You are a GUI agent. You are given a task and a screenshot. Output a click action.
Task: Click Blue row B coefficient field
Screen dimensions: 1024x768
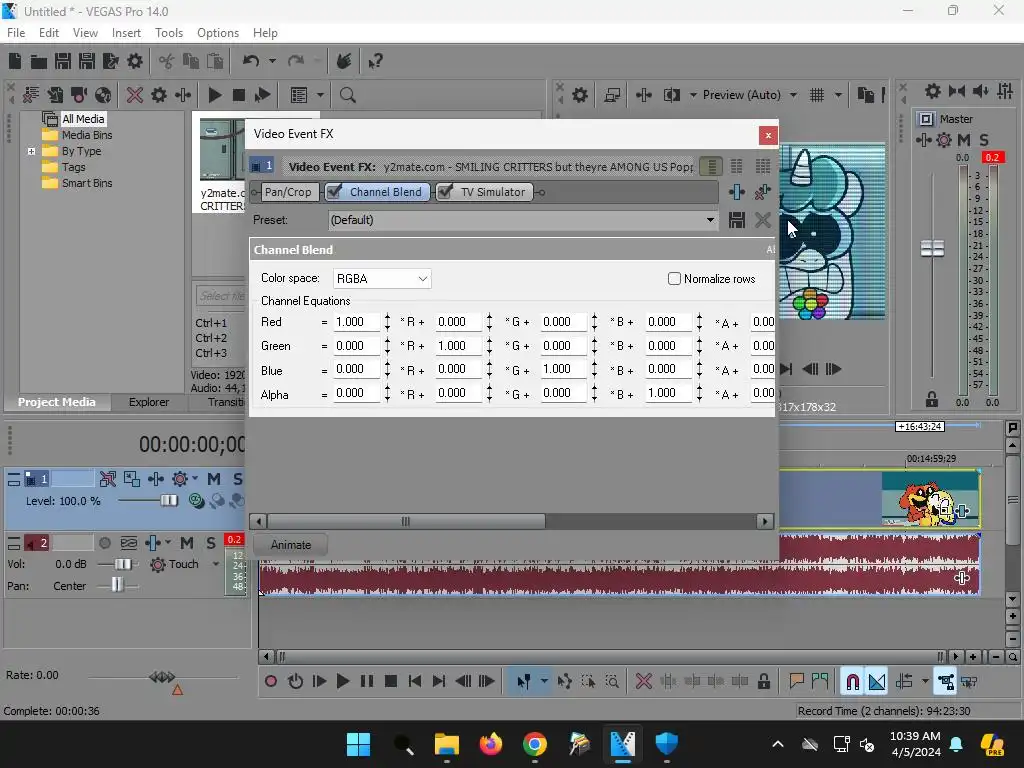click(564, 370)
